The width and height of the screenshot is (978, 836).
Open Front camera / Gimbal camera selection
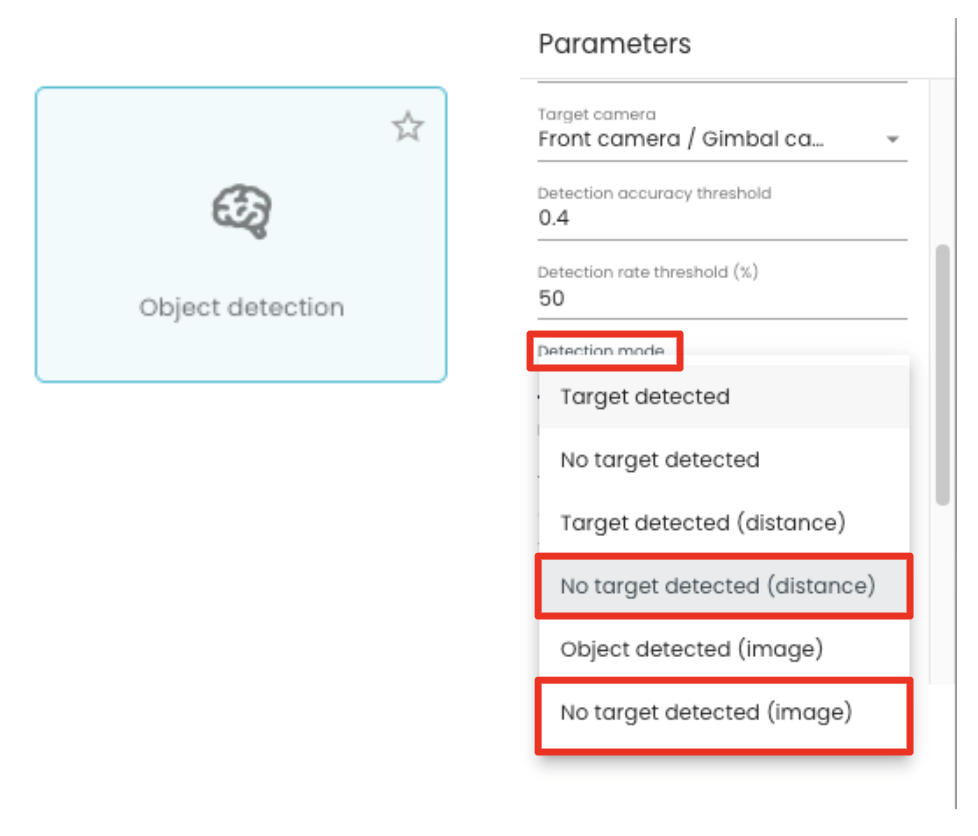[x=722, y=139]
